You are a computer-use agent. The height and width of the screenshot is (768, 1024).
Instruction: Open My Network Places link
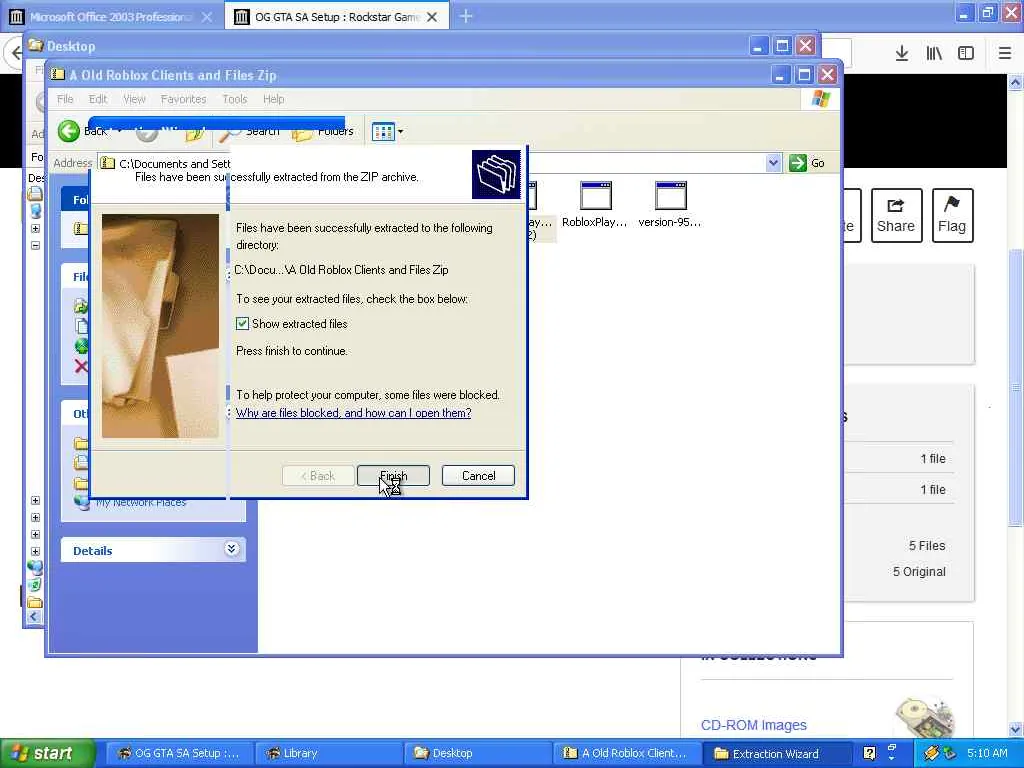140,502
